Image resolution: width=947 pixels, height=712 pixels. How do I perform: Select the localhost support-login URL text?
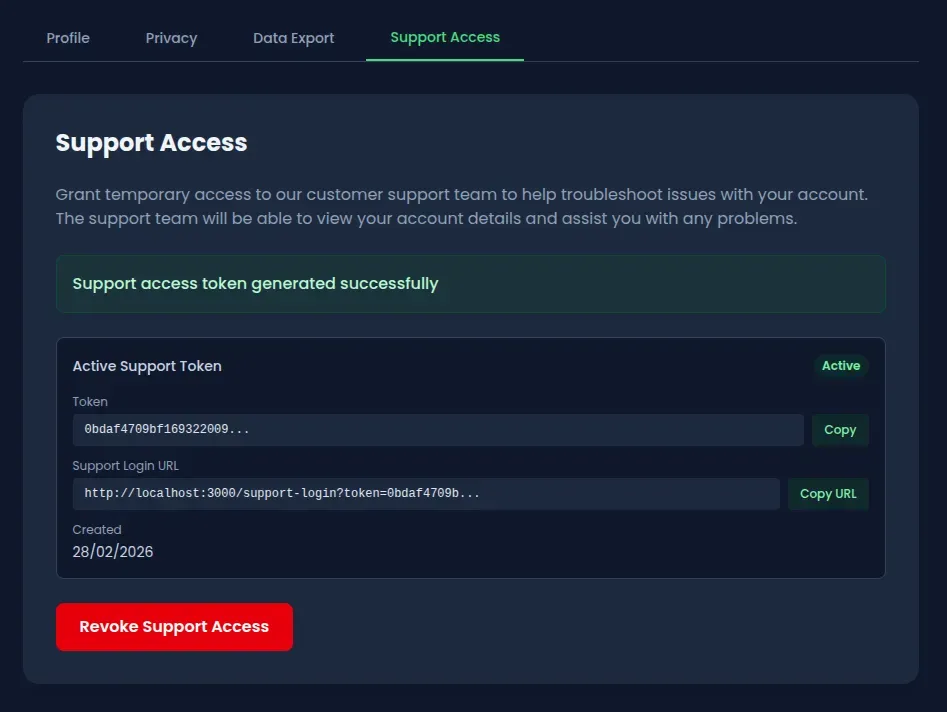(281, 493)
